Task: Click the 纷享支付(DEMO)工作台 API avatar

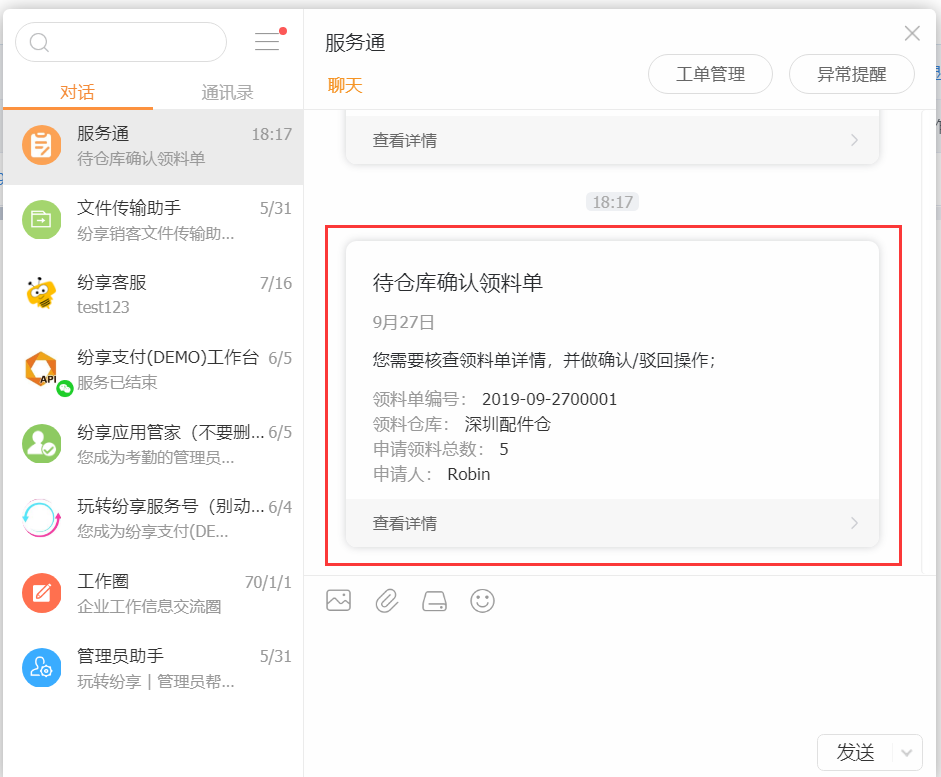Action: click(x=41, y=369)
